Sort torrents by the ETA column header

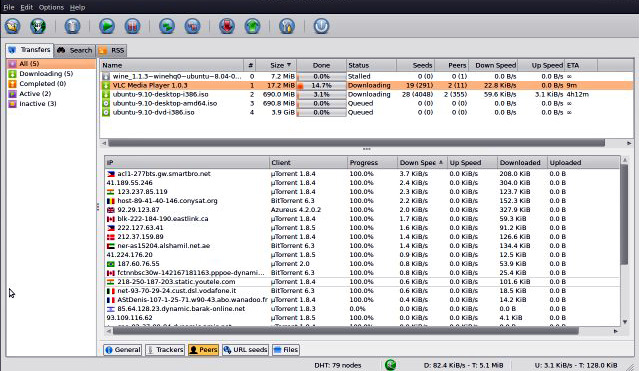pos(581,65)
